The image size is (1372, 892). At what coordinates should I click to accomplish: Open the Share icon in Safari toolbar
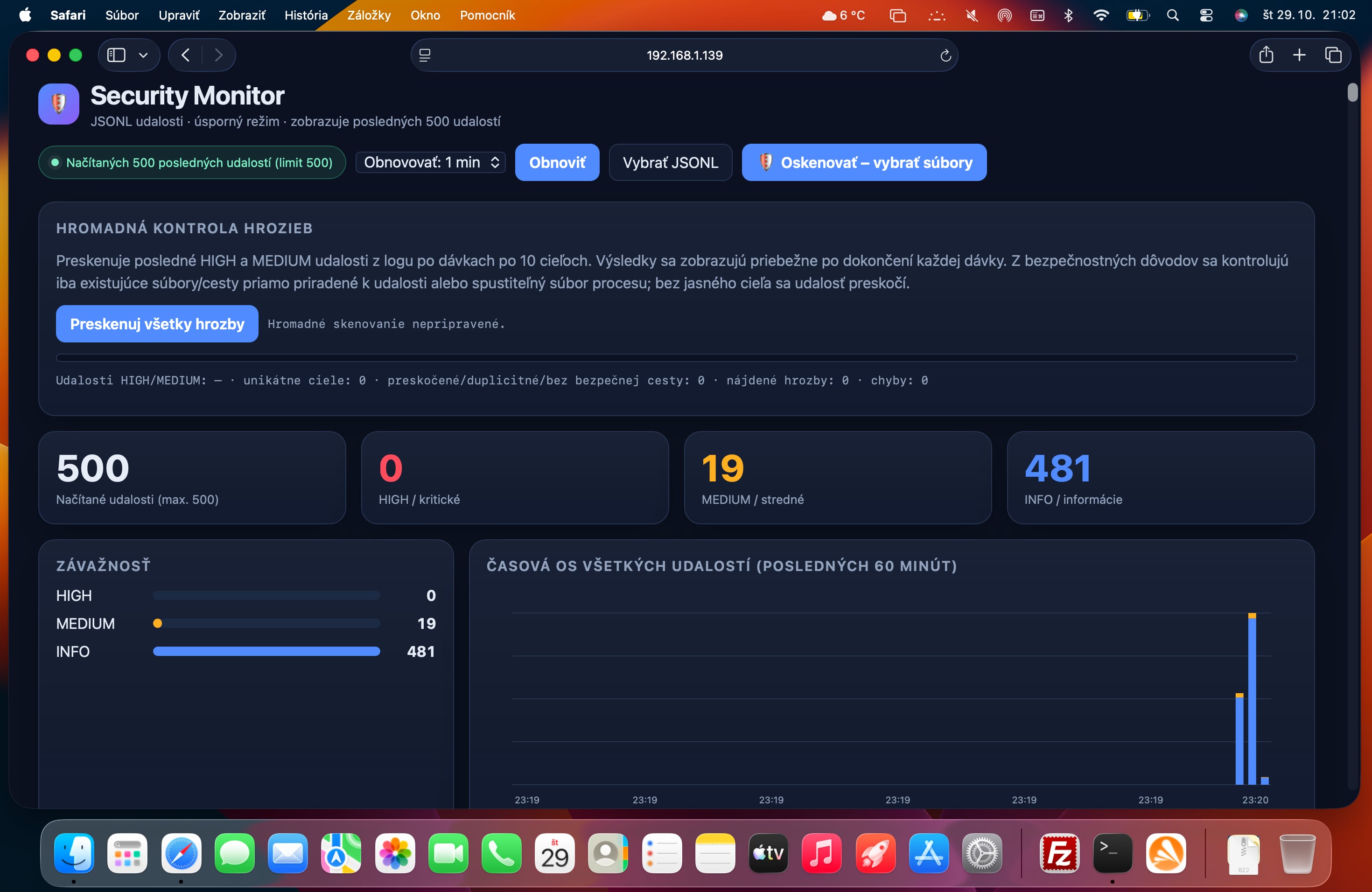pyautogui.click(x=1266, y=55)
